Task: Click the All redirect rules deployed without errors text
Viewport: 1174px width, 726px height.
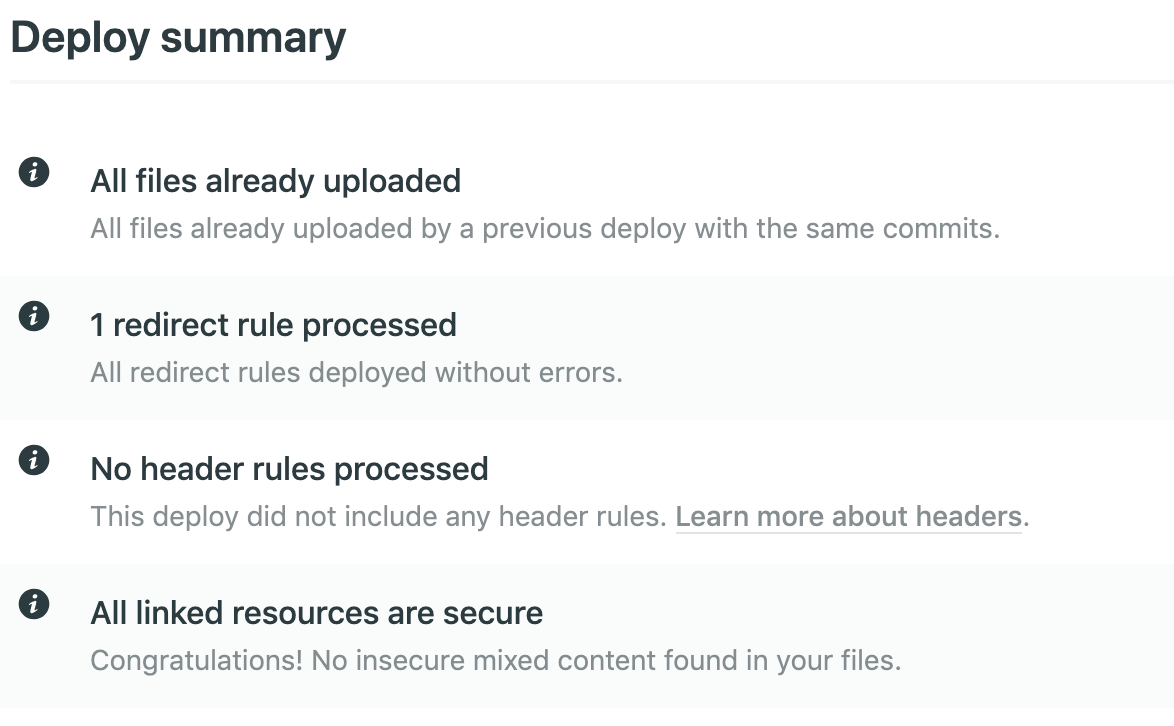Action: (356, 373)
